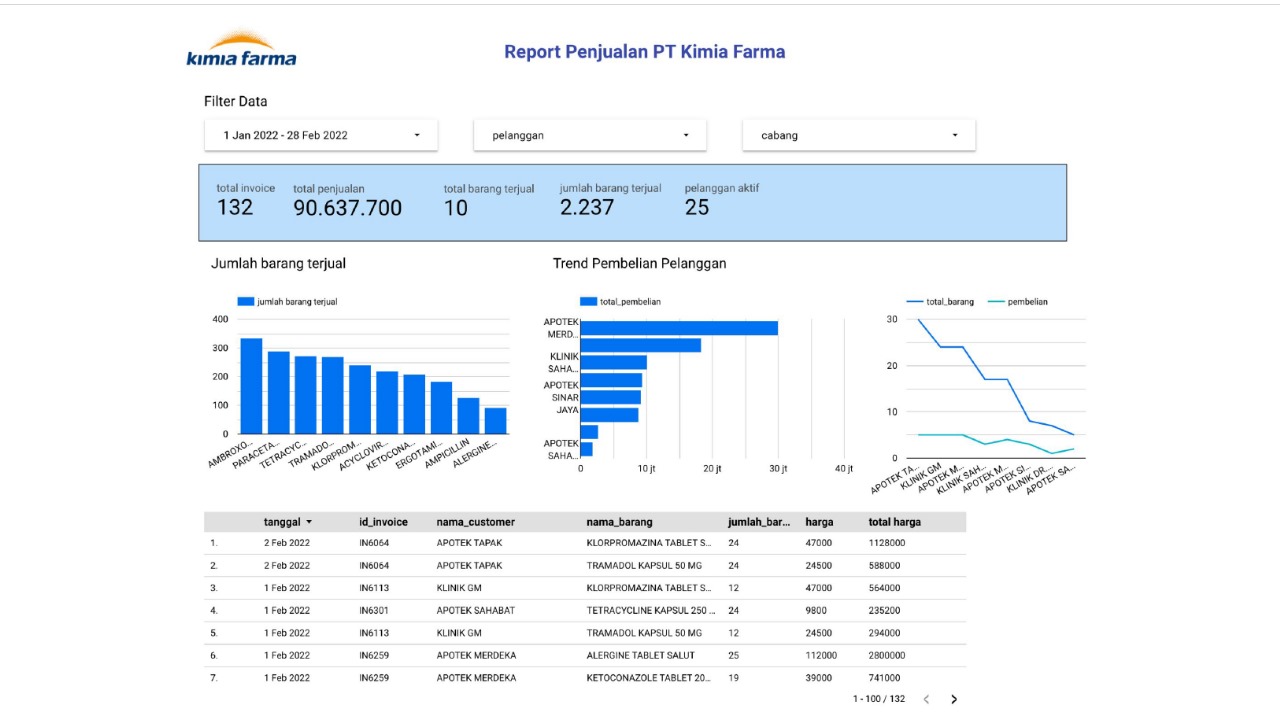Click KETOCONAZOLE TABLET cell in row 7
This screenshot has height=723, width=1280.
[x=649, y=678]
